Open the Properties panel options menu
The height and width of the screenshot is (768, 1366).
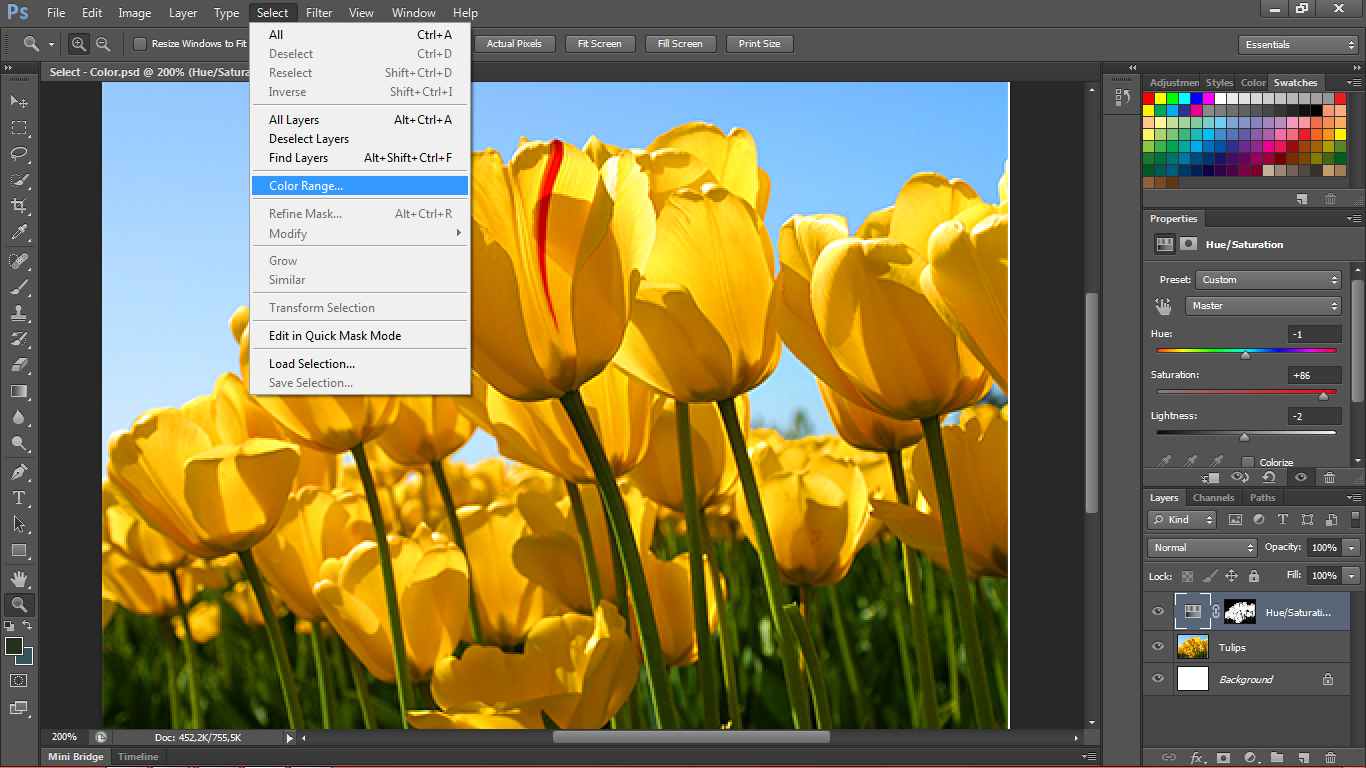tap(1354, 219)
